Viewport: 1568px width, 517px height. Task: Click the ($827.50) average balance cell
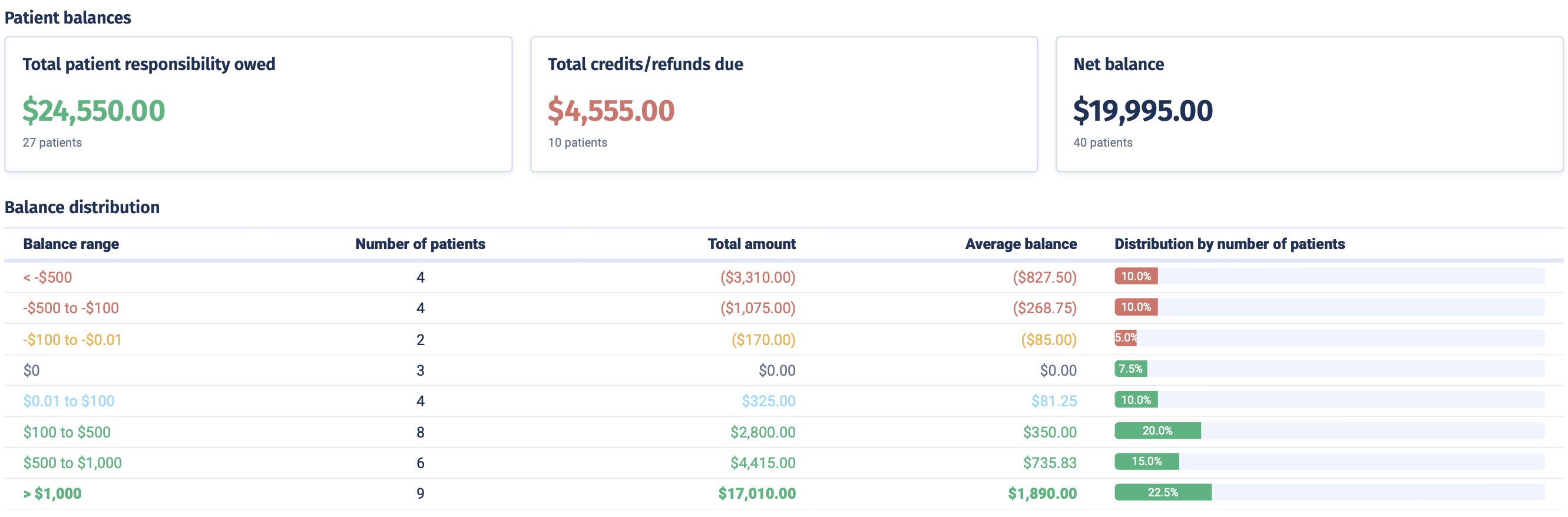click(1044, 277)
